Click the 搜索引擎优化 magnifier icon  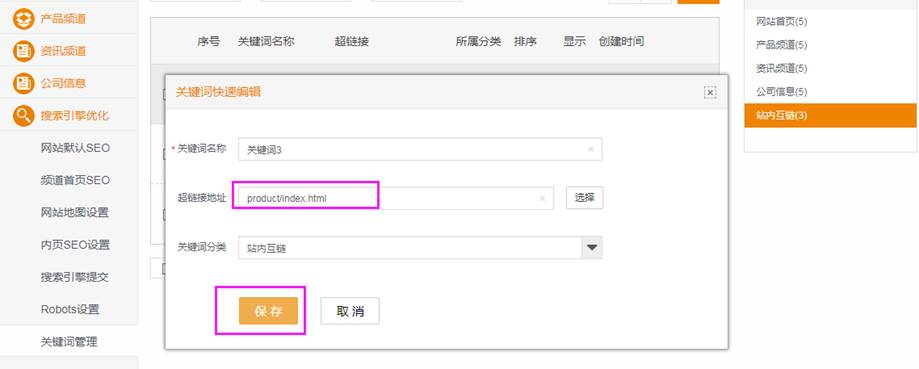(23, 115)
